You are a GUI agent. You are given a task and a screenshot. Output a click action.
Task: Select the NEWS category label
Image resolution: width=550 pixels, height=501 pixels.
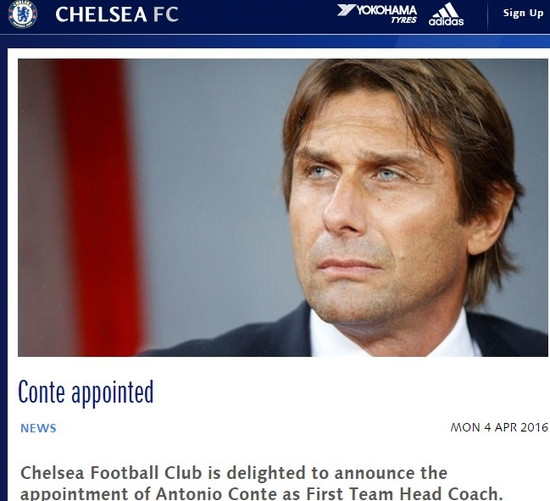(x=38, y=428)
